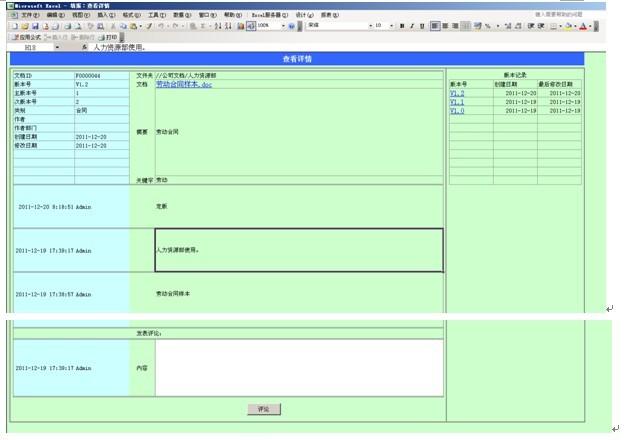Viewport: 626px width, 440px height.
Task: Open the 视图 (View) menu
Action: point(81,15)
